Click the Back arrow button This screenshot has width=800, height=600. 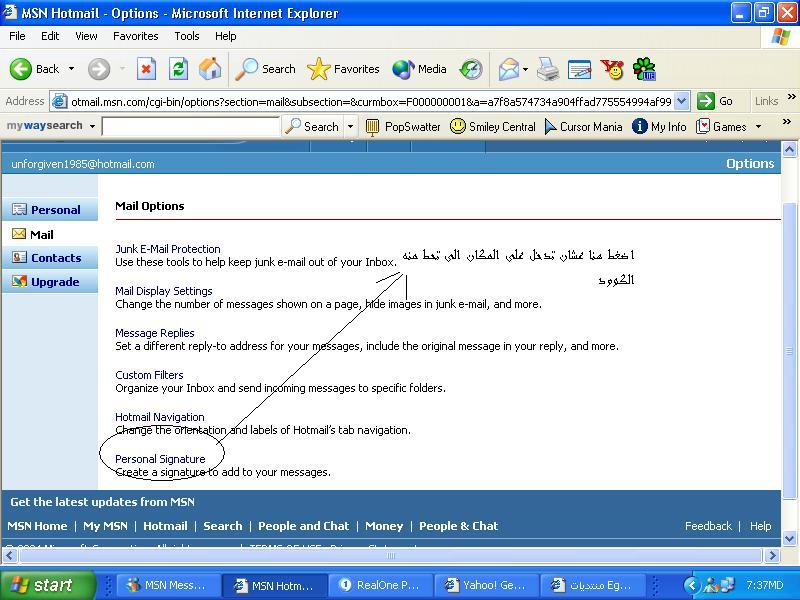(34, 69)
